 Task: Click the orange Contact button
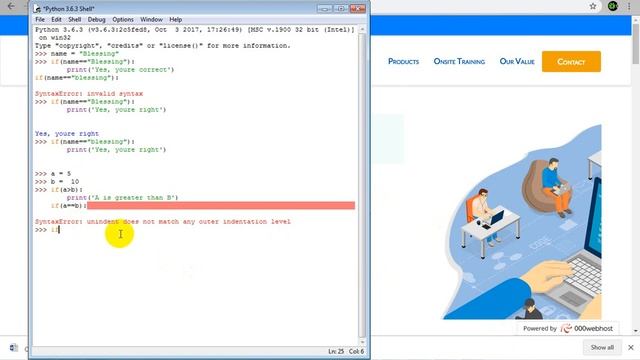(571, 62)
